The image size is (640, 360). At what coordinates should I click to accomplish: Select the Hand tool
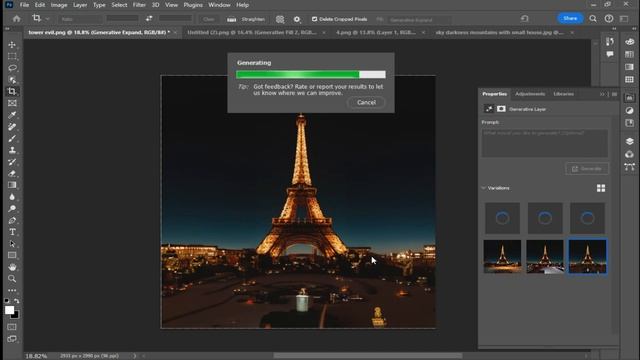point(12,267)
